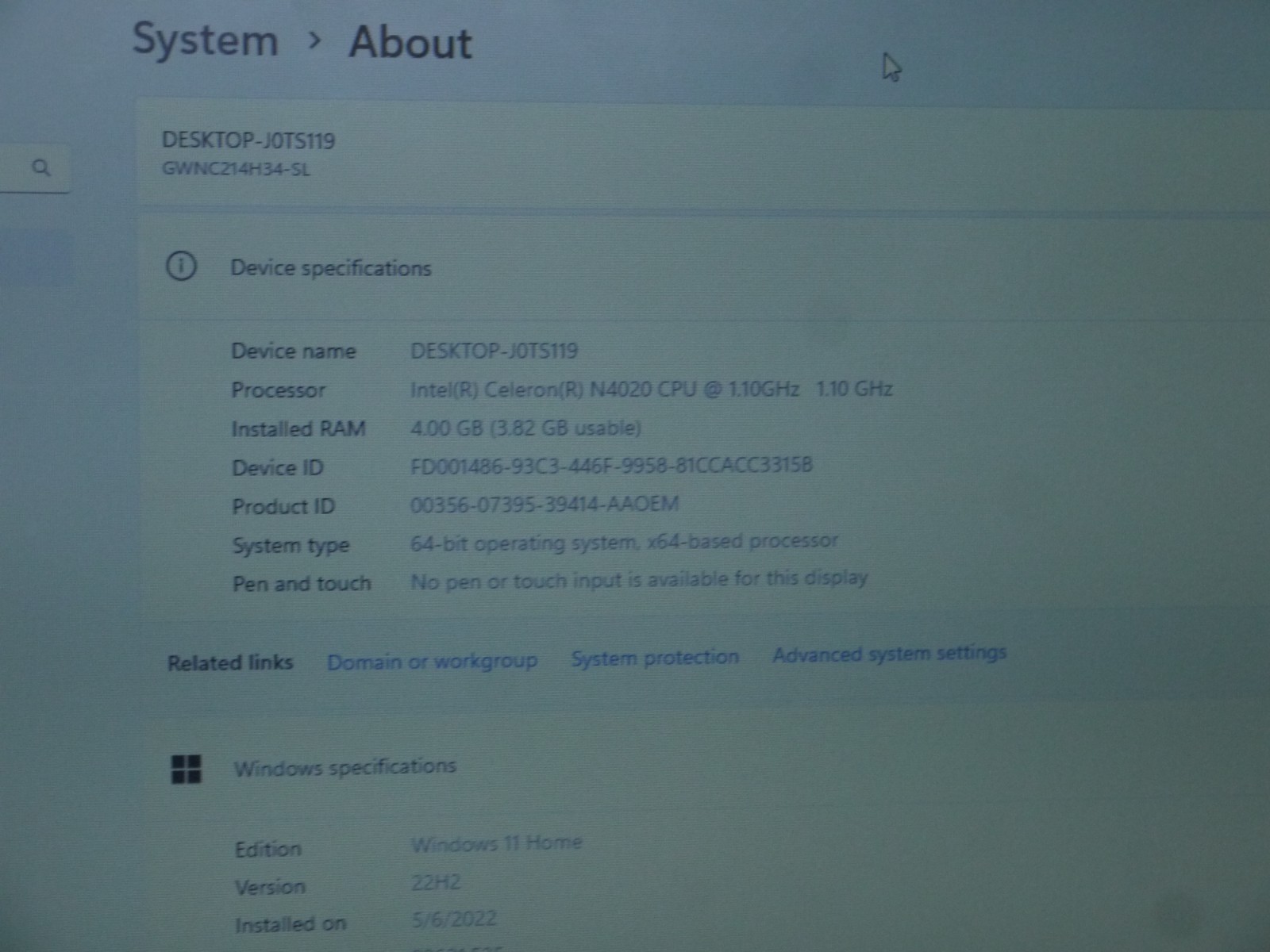
Task: Expand the Device specifications section header
Action: 703,267
